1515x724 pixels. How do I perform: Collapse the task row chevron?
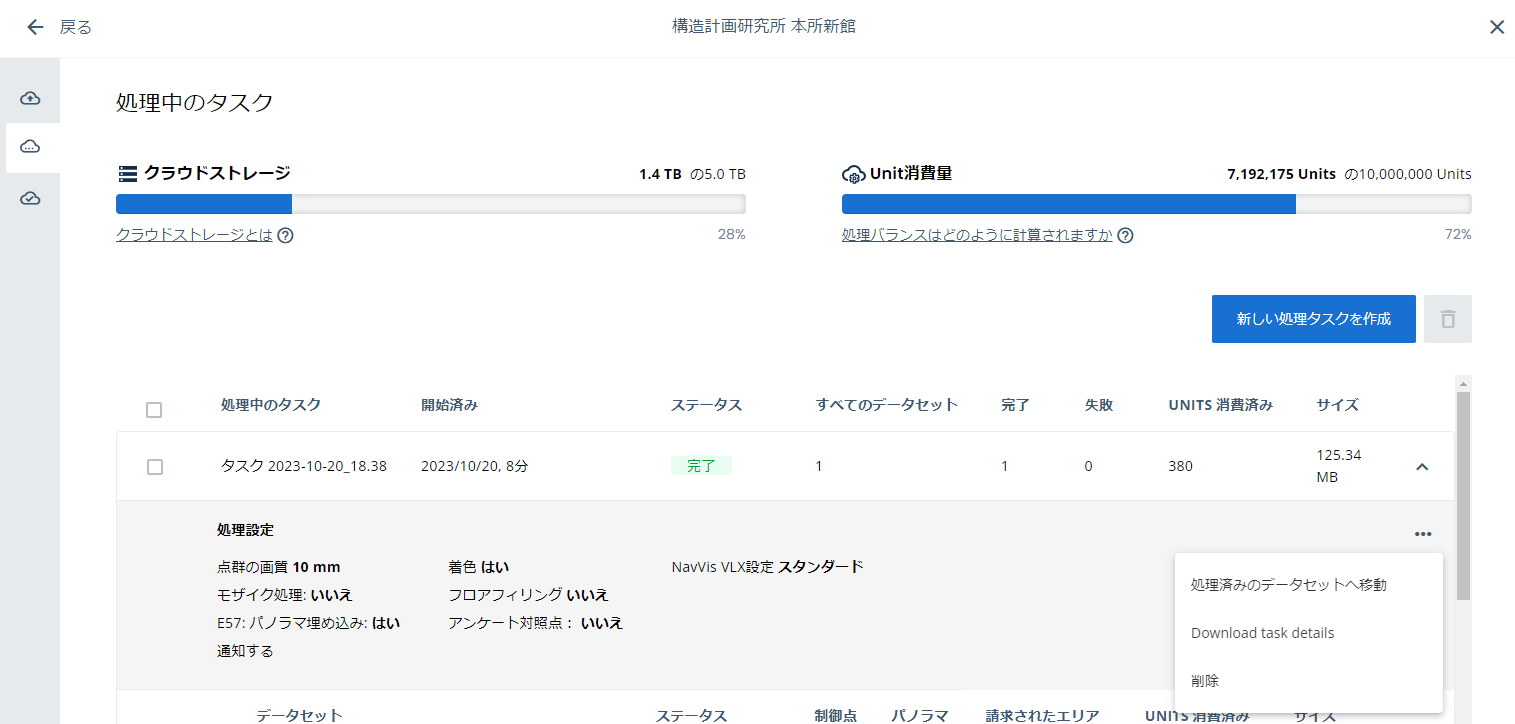coord(1422,466)
